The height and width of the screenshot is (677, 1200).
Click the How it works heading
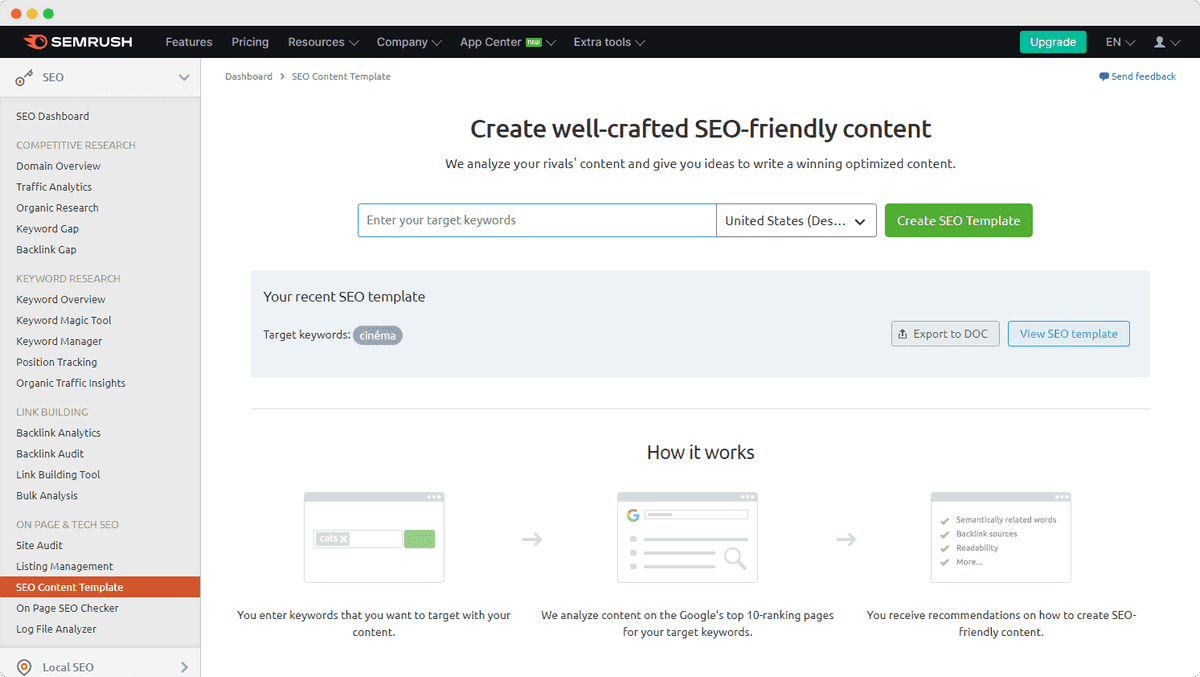pos(700,452)
